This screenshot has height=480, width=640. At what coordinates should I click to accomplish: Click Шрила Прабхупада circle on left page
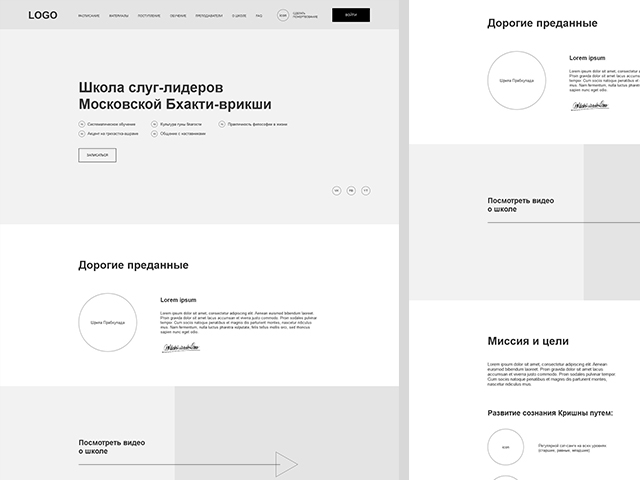108,322
